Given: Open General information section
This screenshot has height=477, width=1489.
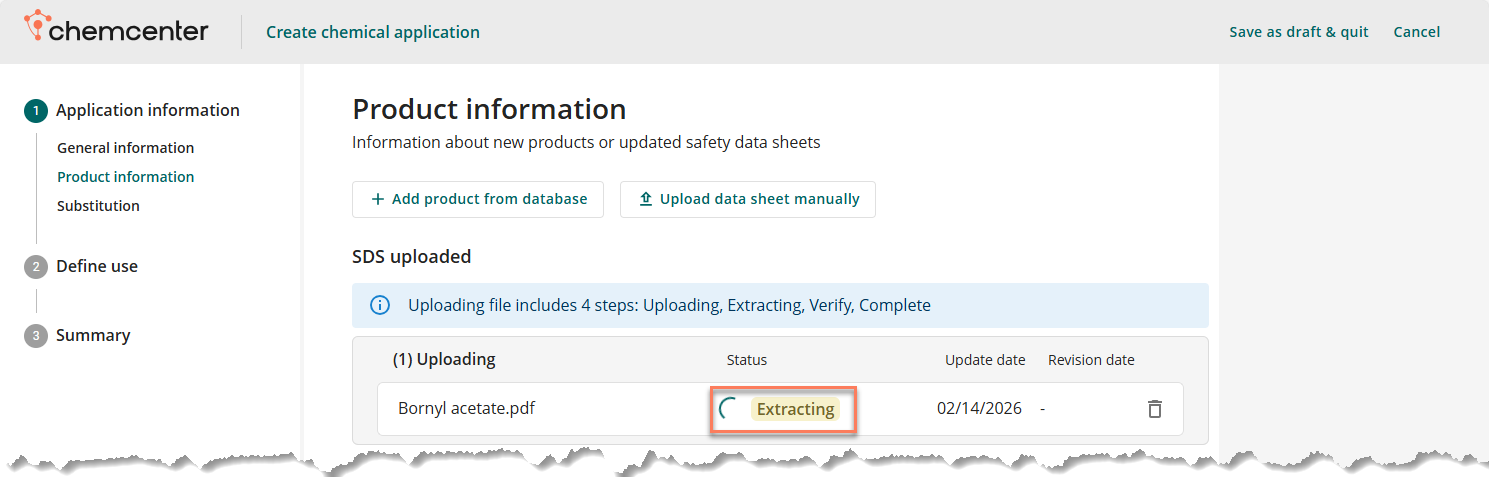Looking at the screenshot, I should pyautogui.click(x=125, y=148).
